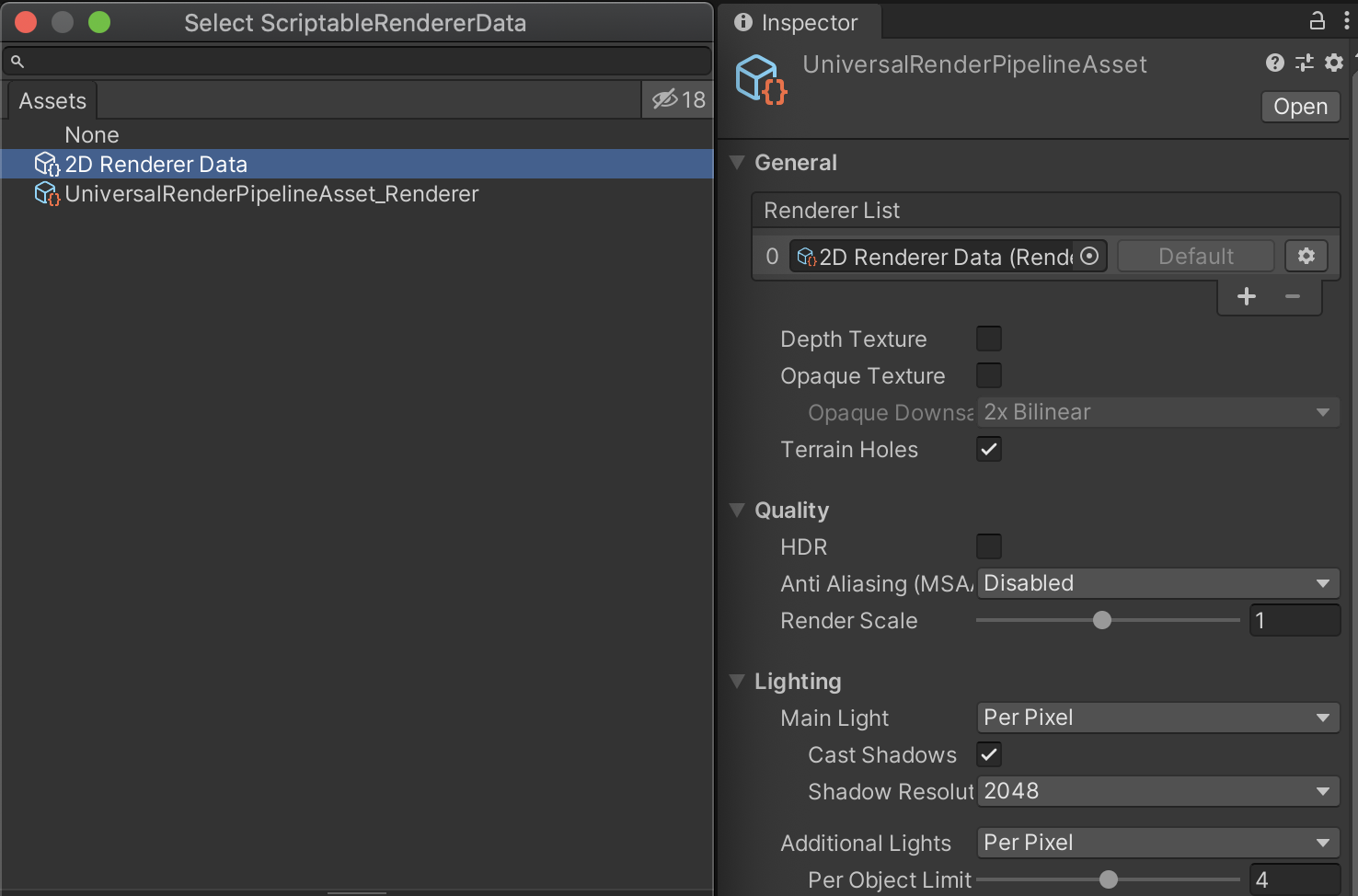This screenshot has height=896, width=1358.
Task: Click the Per Object Limit value field
Action: point(1295,879)
